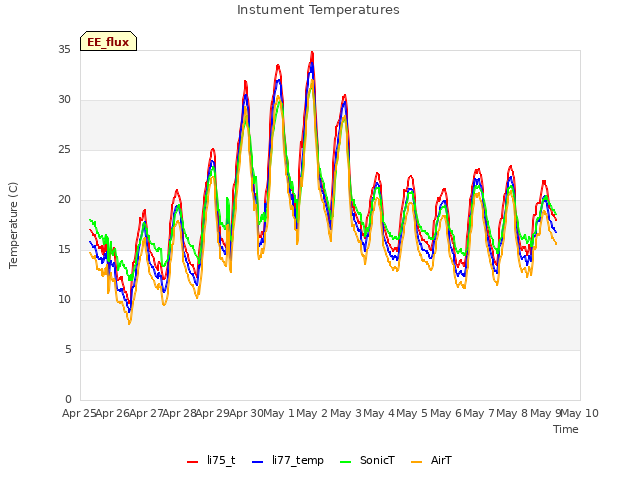Click the EE_flux label box
This screenshot has height=480, width=640.
[x=108, y=41]
